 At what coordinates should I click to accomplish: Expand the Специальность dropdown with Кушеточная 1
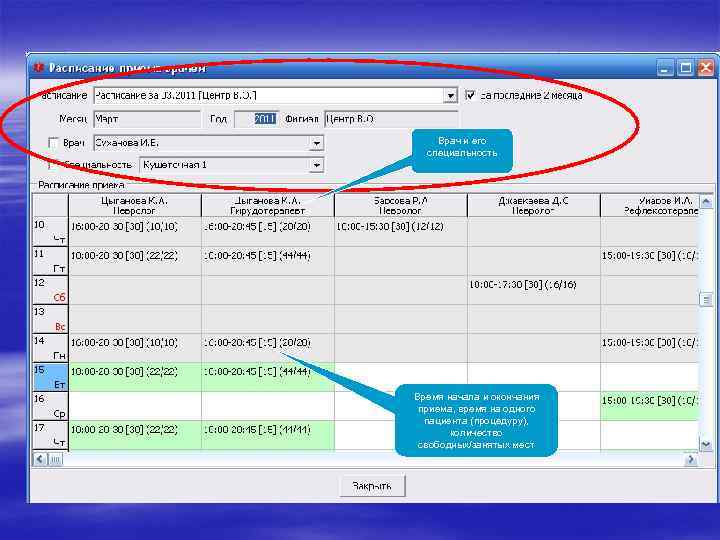(316, 165)
